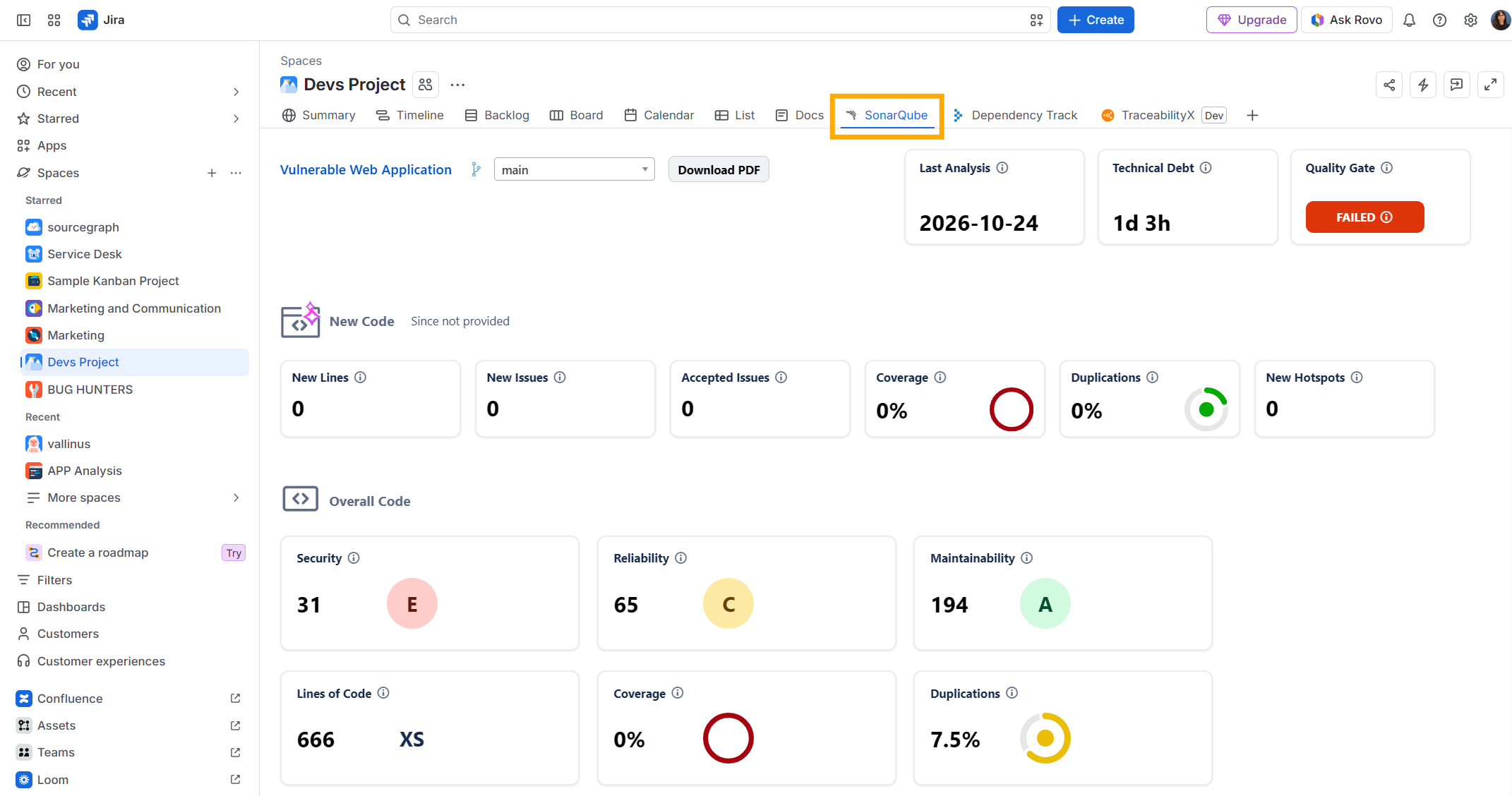Open the automation lightning bolt icon
Image resolution: width=1512 pixels, height=796 pixels.
[x=1423, y=85]
